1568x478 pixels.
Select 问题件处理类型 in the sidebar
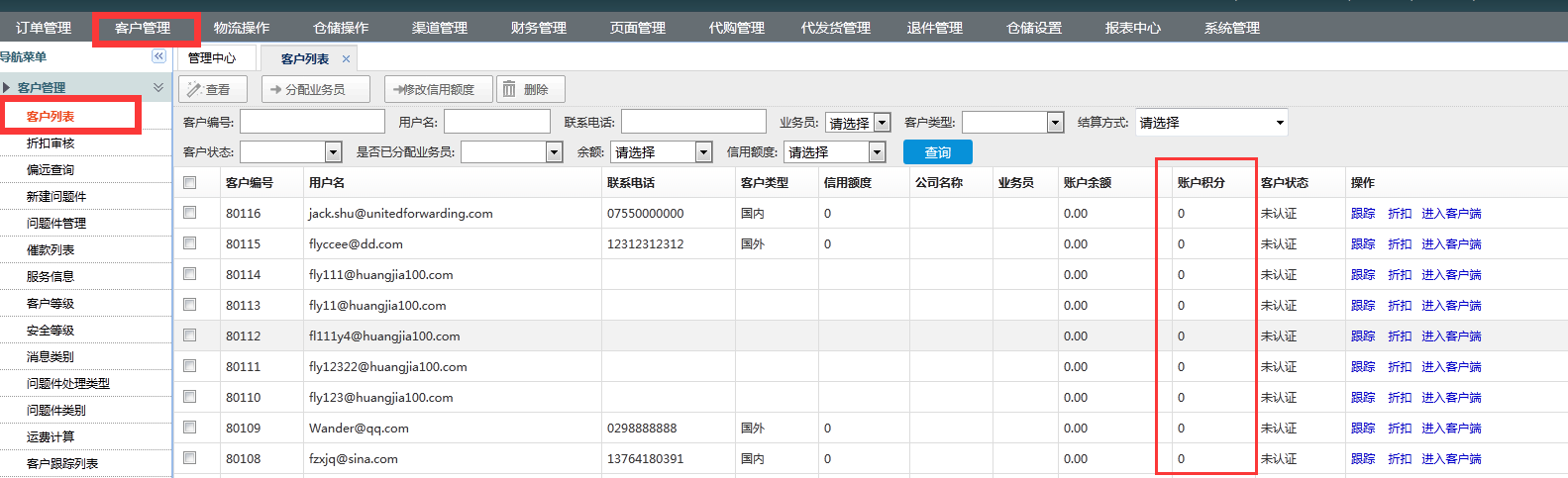68,384
